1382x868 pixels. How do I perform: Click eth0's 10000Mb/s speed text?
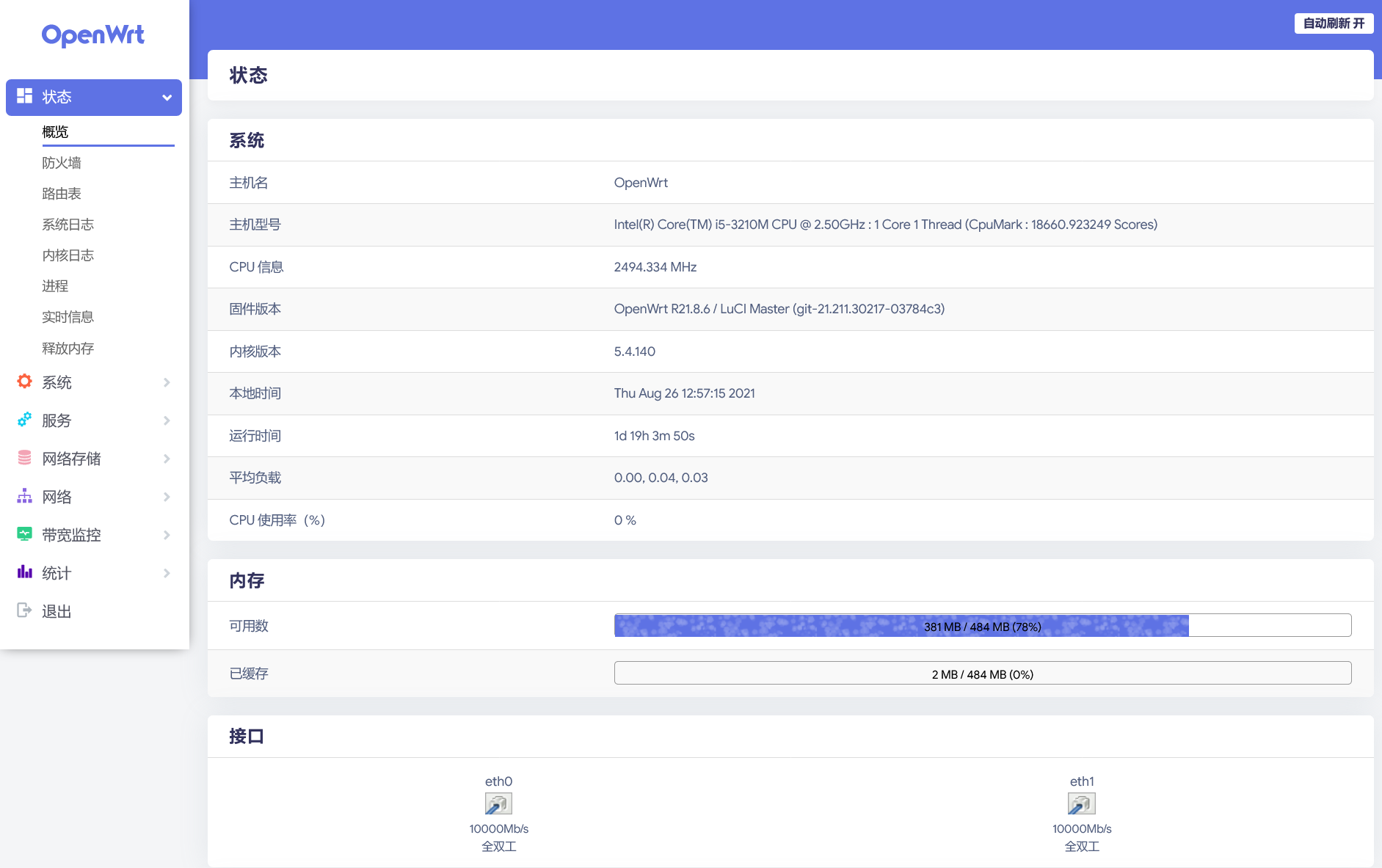point(499,828)
